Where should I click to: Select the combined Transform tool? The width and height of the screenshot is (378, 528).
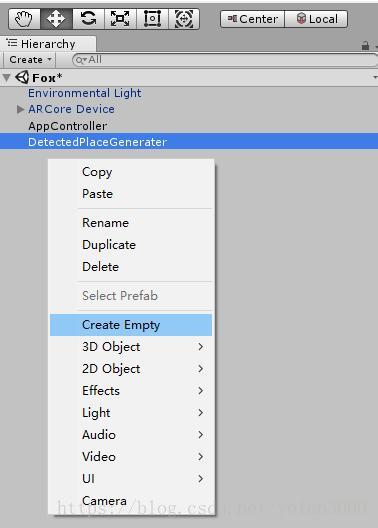(x=184, y=19)
